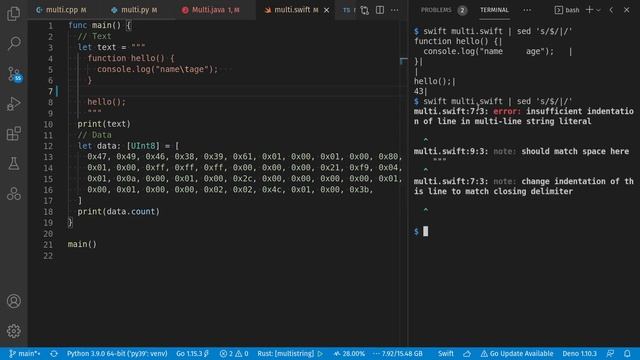This screenshot has height=360, width=640.
Task: Switch to the multi.cpp tab
Action: [x=61, y=10]
